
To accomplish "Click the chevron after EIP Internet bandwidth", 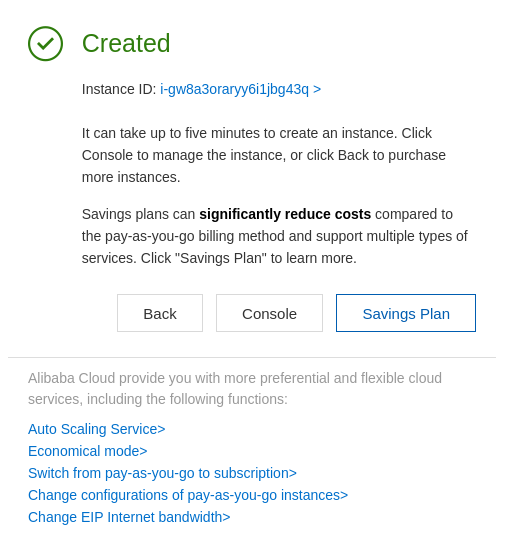I will click(226, 517).
